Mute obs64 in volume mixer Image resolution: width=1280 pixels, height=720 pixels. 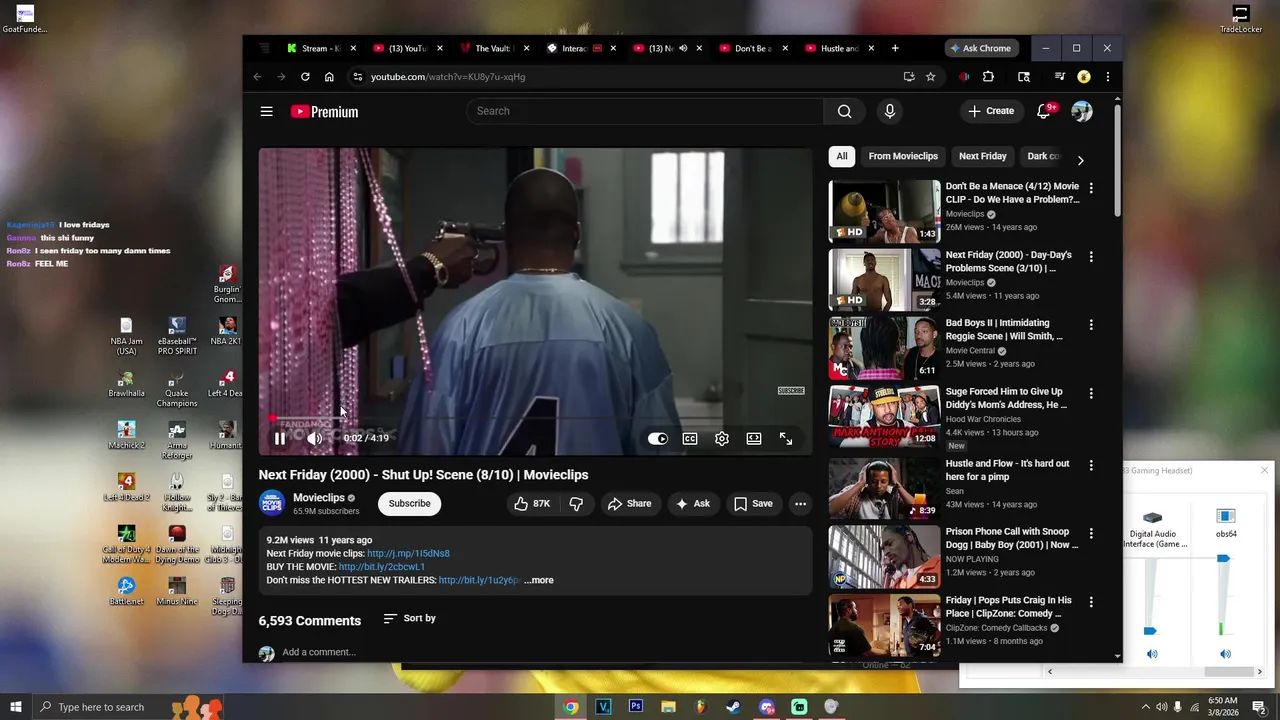tap(1225, 654)
